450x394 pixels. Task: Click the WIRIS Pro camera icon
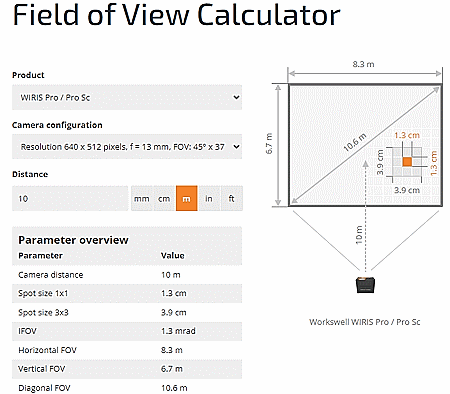[x=365, y=285]
